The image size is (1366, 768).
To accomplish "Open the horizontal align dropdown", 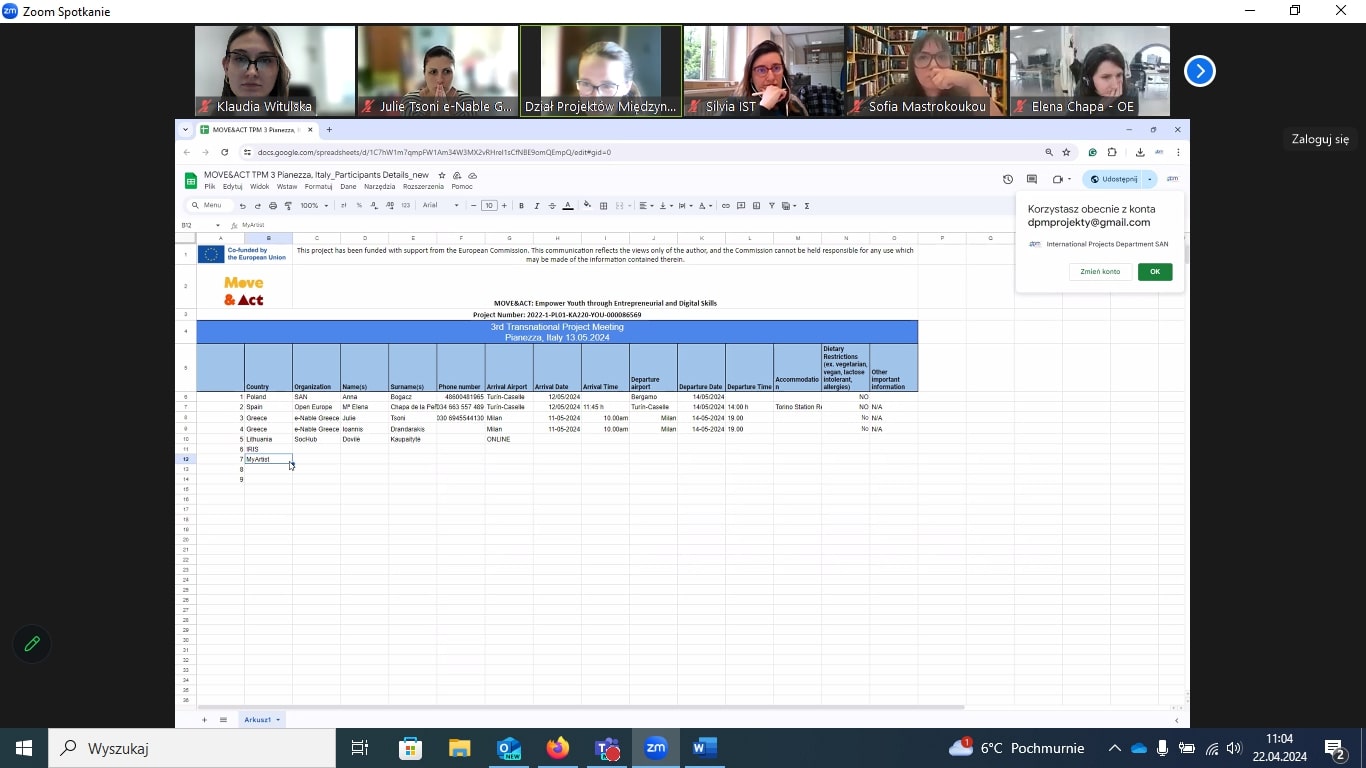I will click(646, 206).
